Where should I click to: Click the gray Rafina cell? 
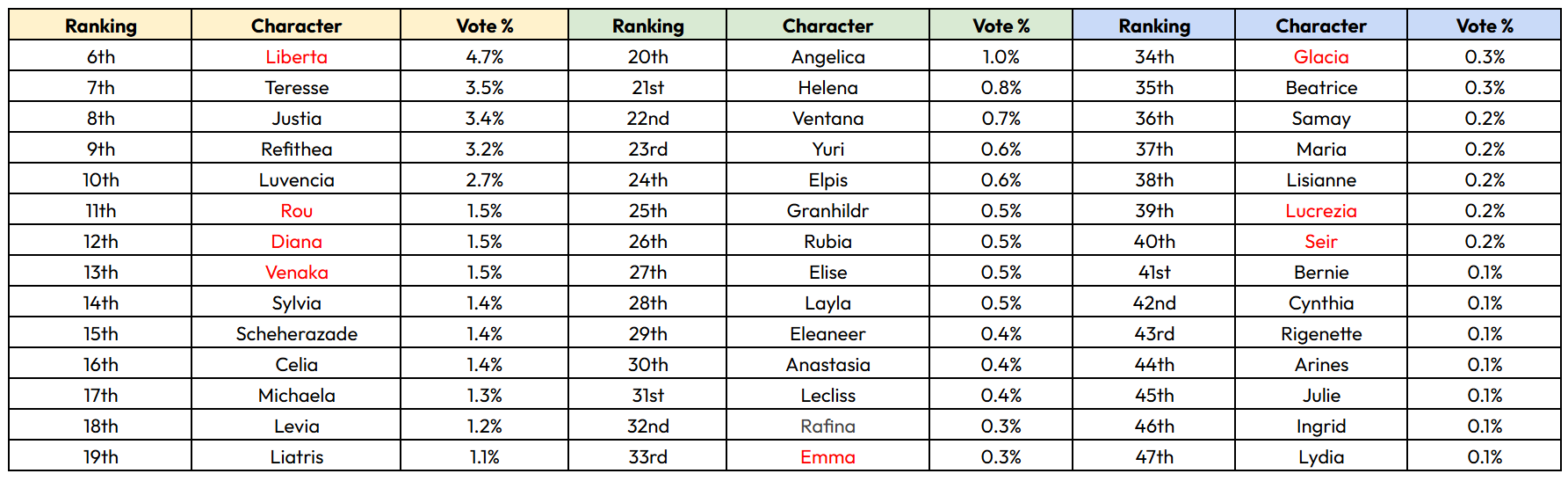tap(827, 426)
